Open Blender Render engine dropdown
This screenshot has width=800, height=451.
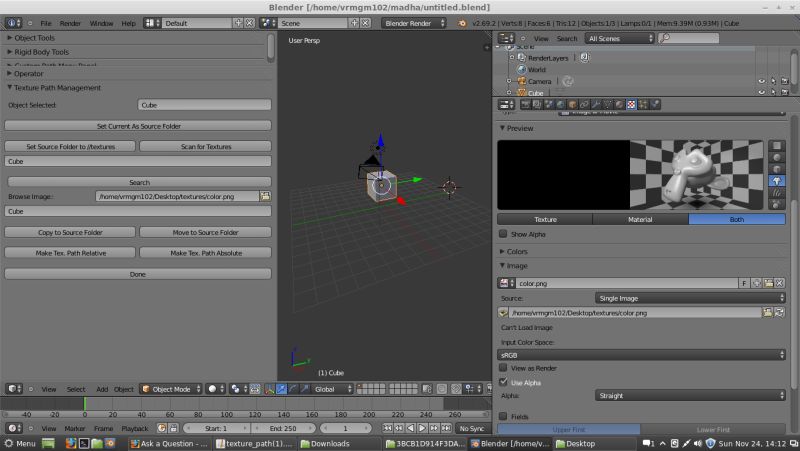pos(413,23)
